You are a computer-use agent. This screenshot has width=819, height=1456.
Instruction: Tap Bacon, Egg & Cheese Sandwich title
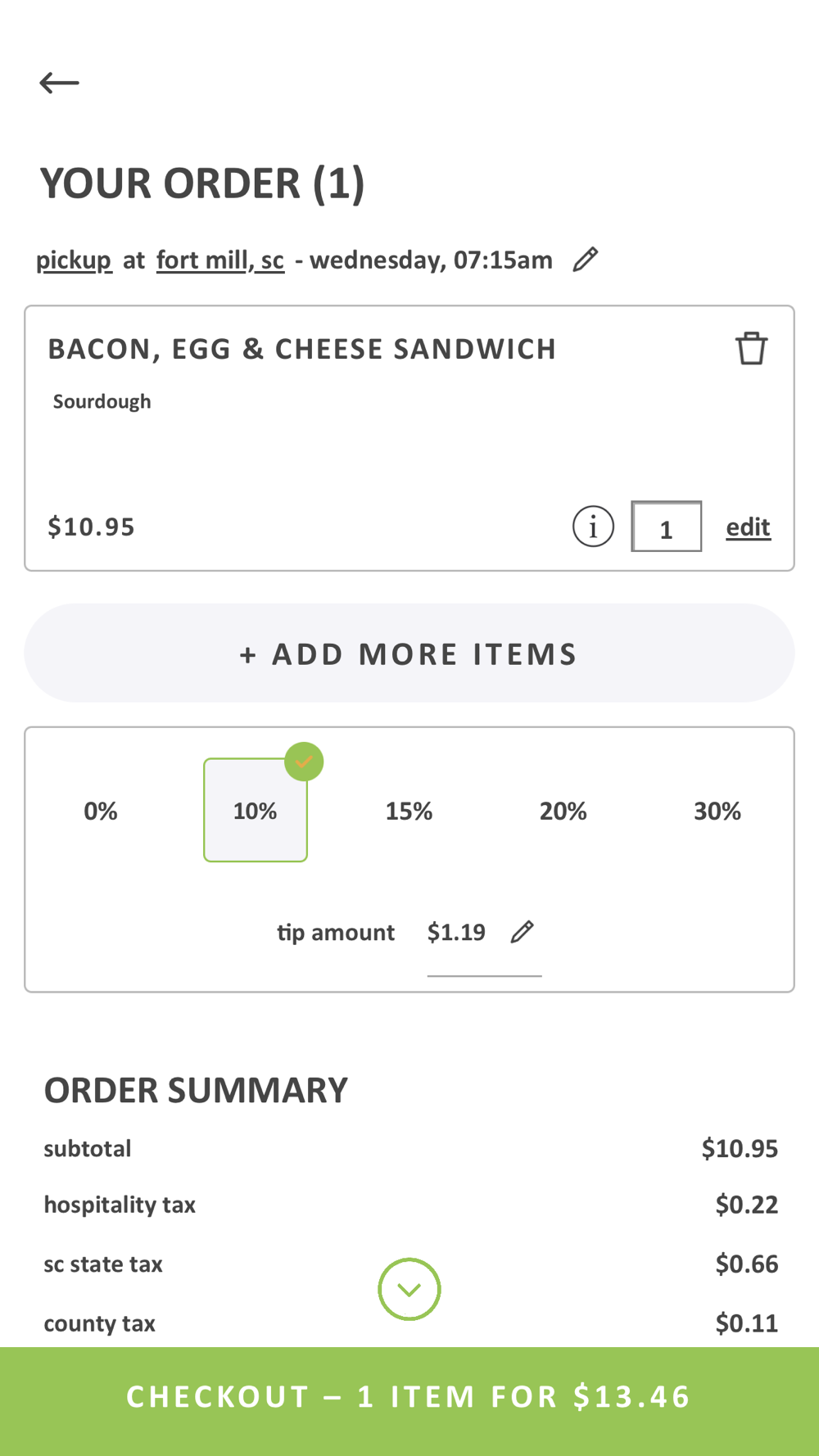pos(302,349)
